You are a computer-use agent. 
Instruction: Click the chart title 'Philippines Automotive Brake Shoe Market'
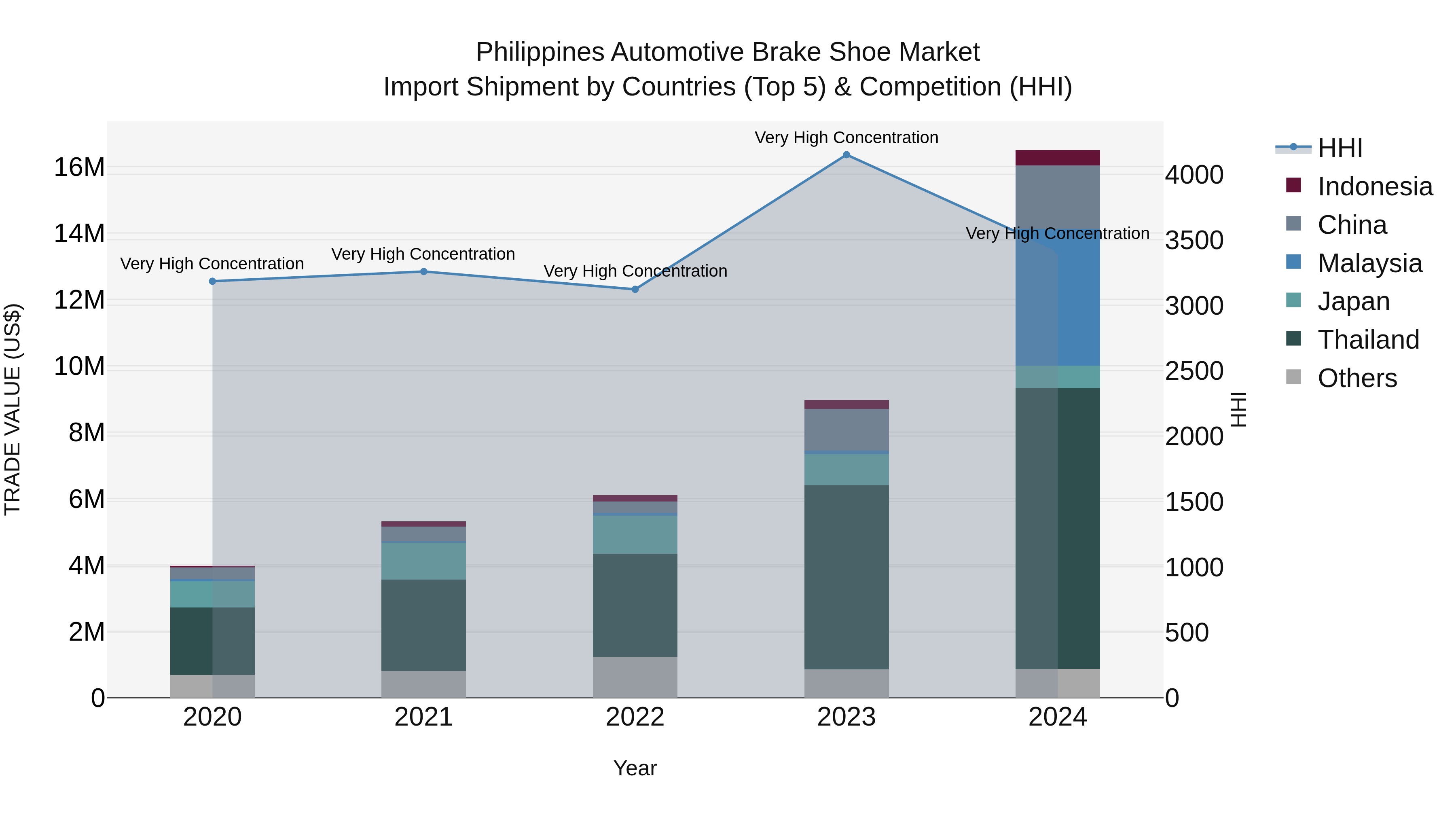(728, 52)
